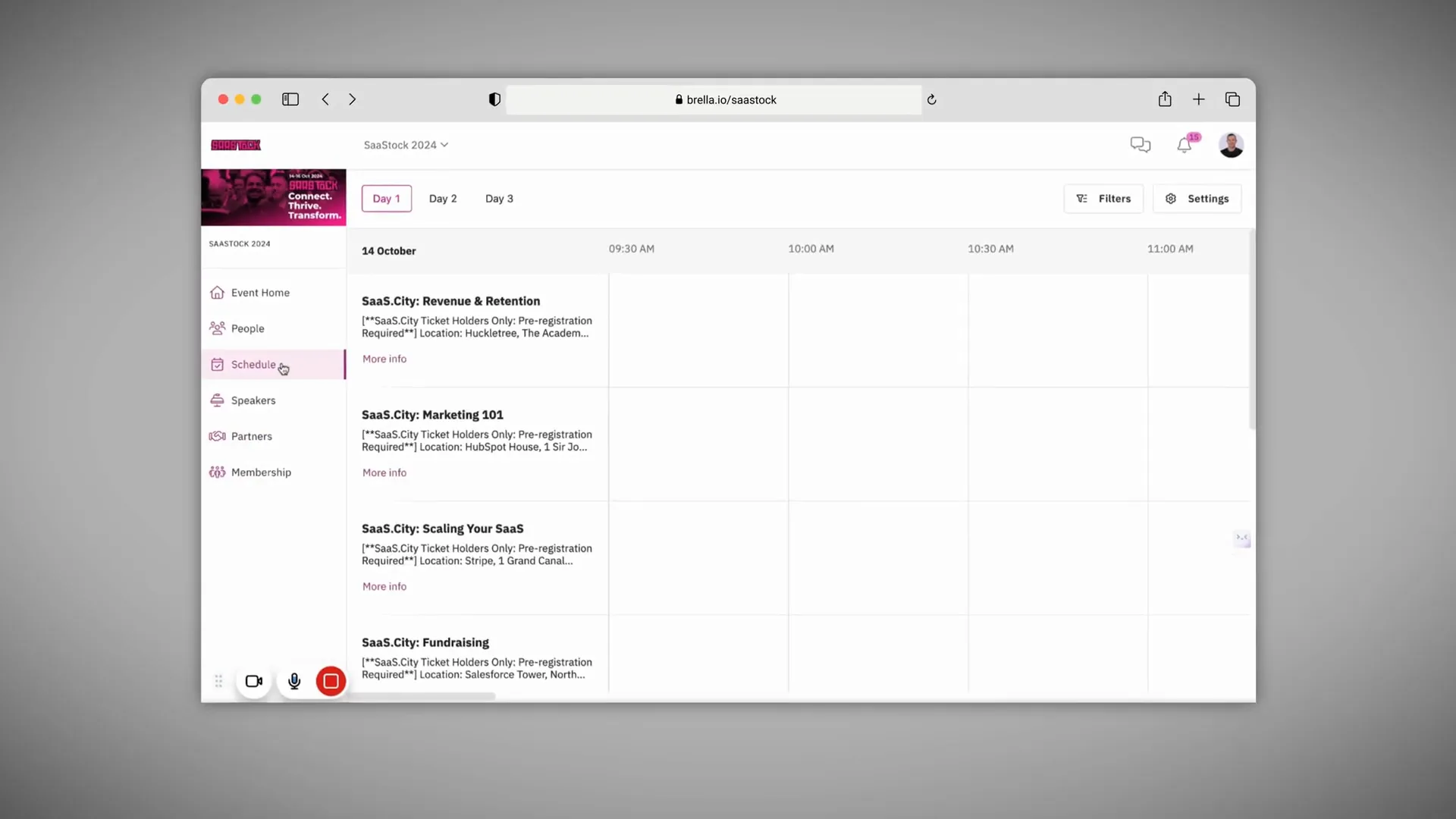Select the Day 1 tab
1456x819 pixels.
coord(387,199)
